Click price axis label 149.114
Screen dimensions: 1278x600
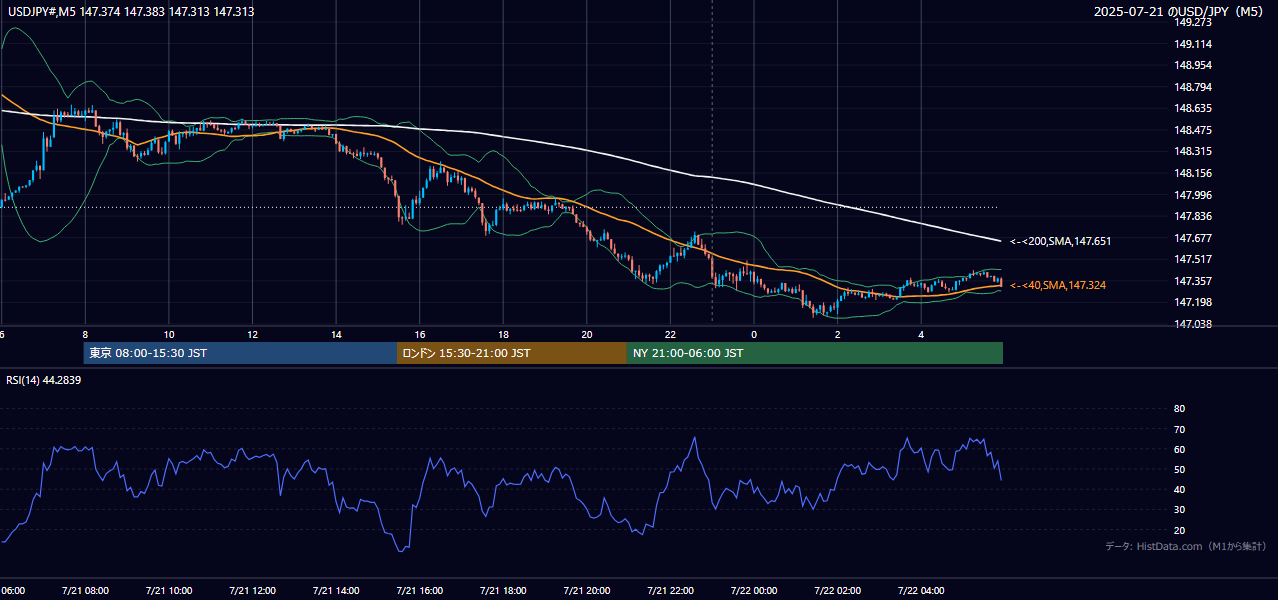pos(1193,44)
